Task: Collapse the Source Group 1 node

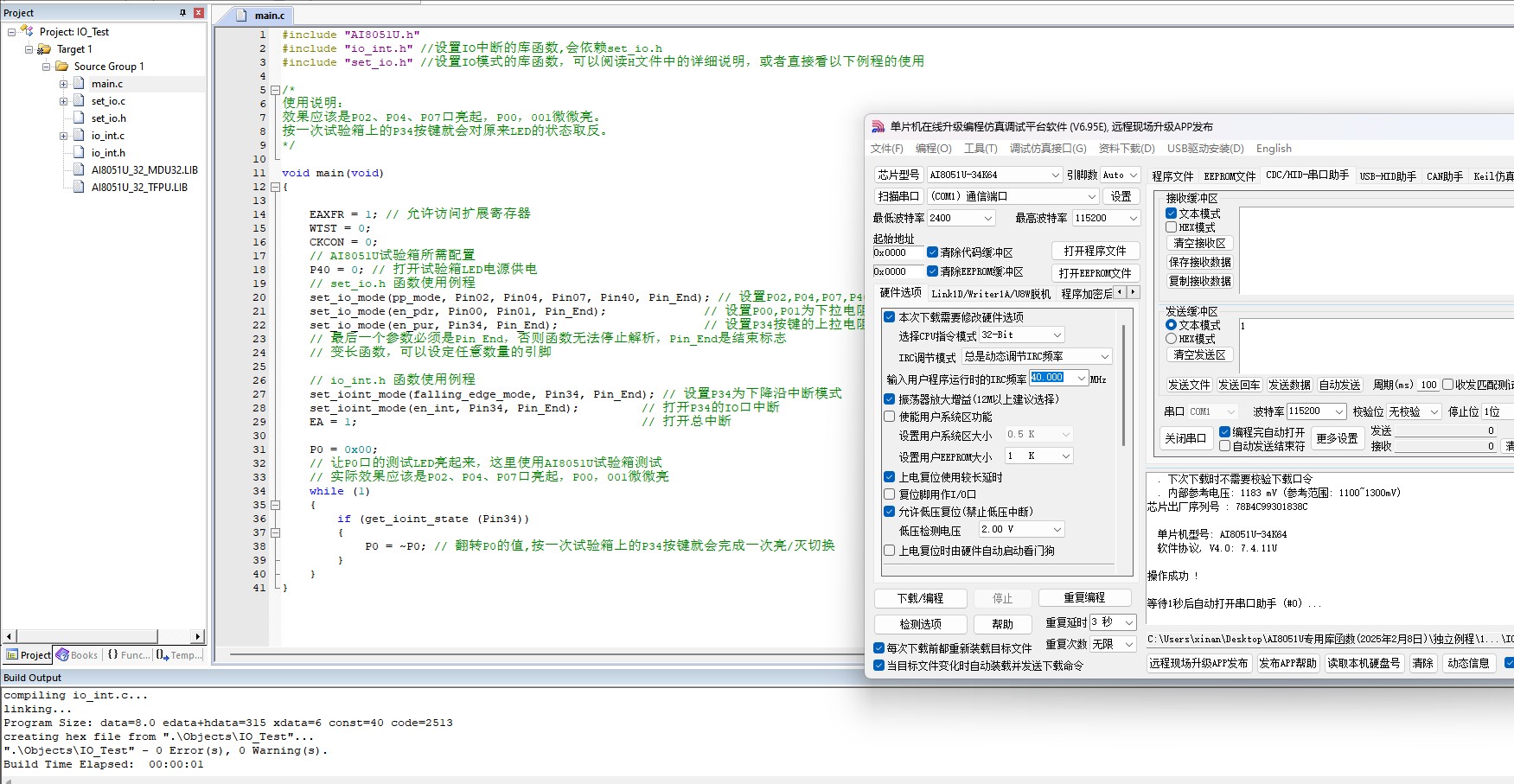Action: point(46,67)
